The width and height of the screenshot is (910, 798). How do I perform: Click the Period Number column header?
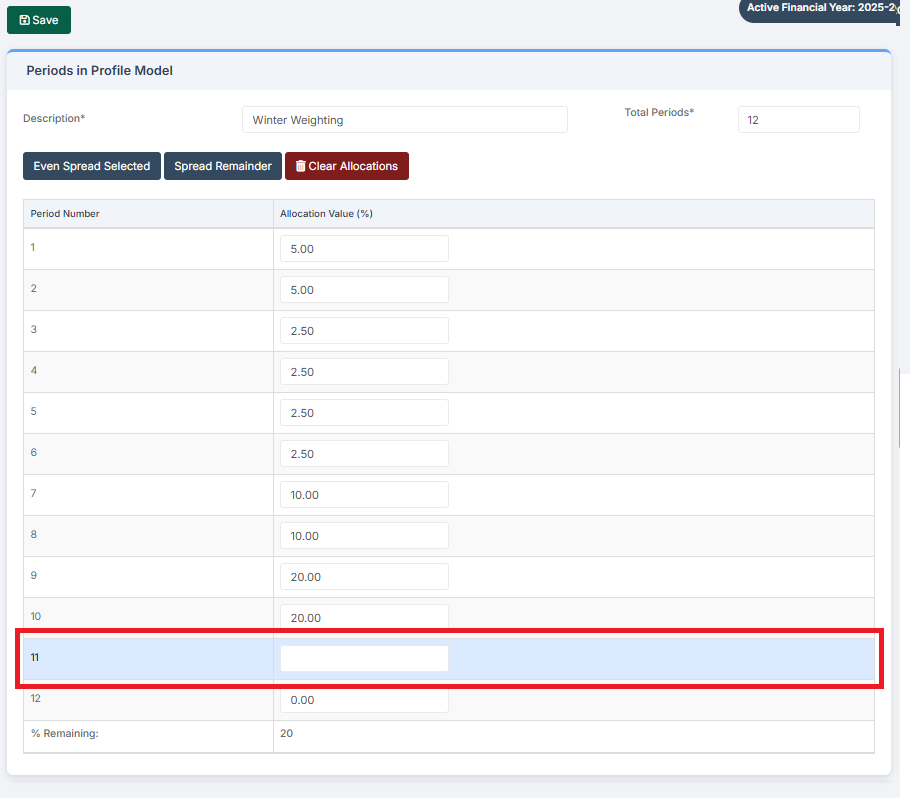64,213
